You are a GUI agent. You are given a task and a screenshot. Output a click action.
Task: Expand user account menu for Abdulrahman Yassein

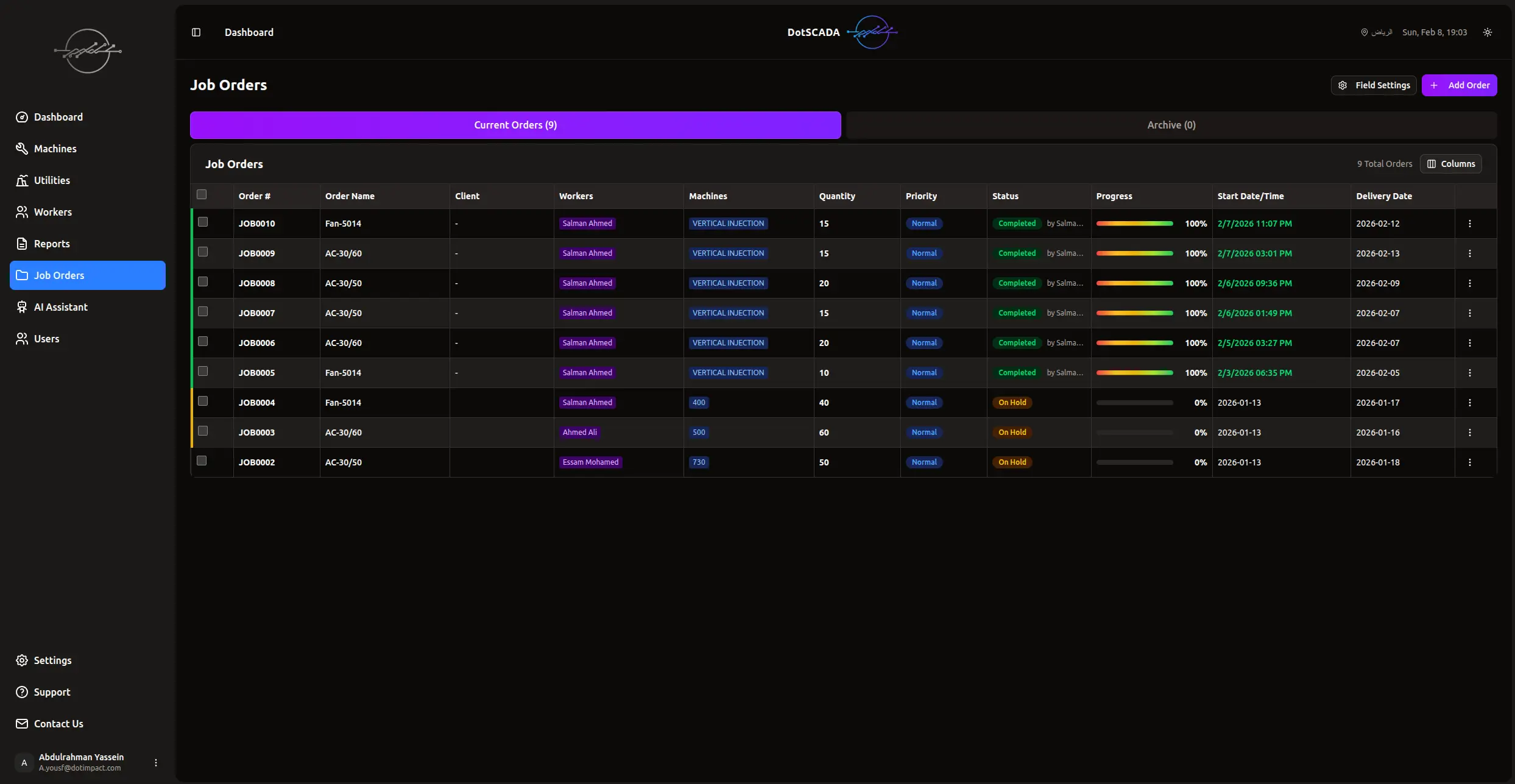click(156, 763)
